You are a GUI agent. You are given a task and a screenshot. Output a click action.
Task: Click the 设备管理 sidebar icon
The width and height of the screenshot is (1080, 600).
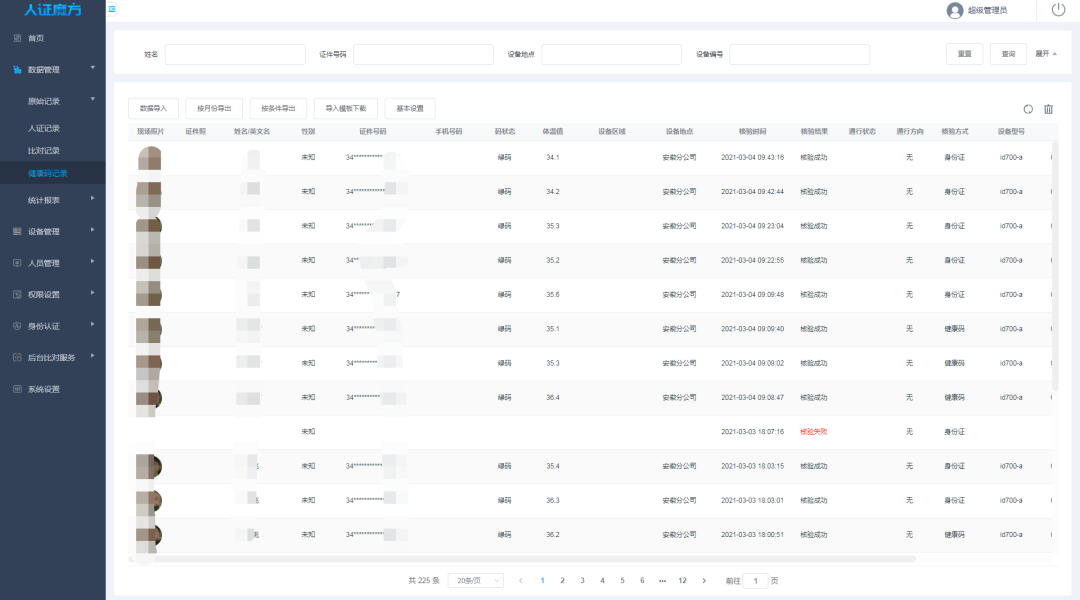tap(17, 231)
